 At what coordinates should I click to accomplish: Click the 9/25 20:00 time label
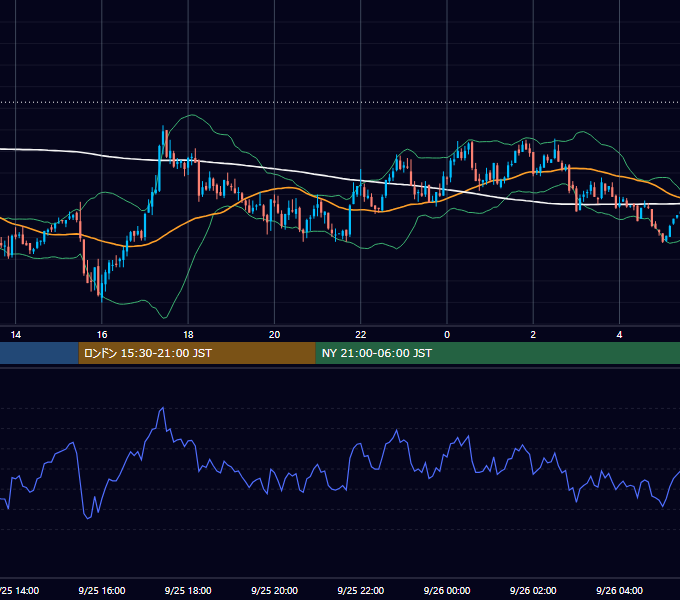[x=274, y=590]
